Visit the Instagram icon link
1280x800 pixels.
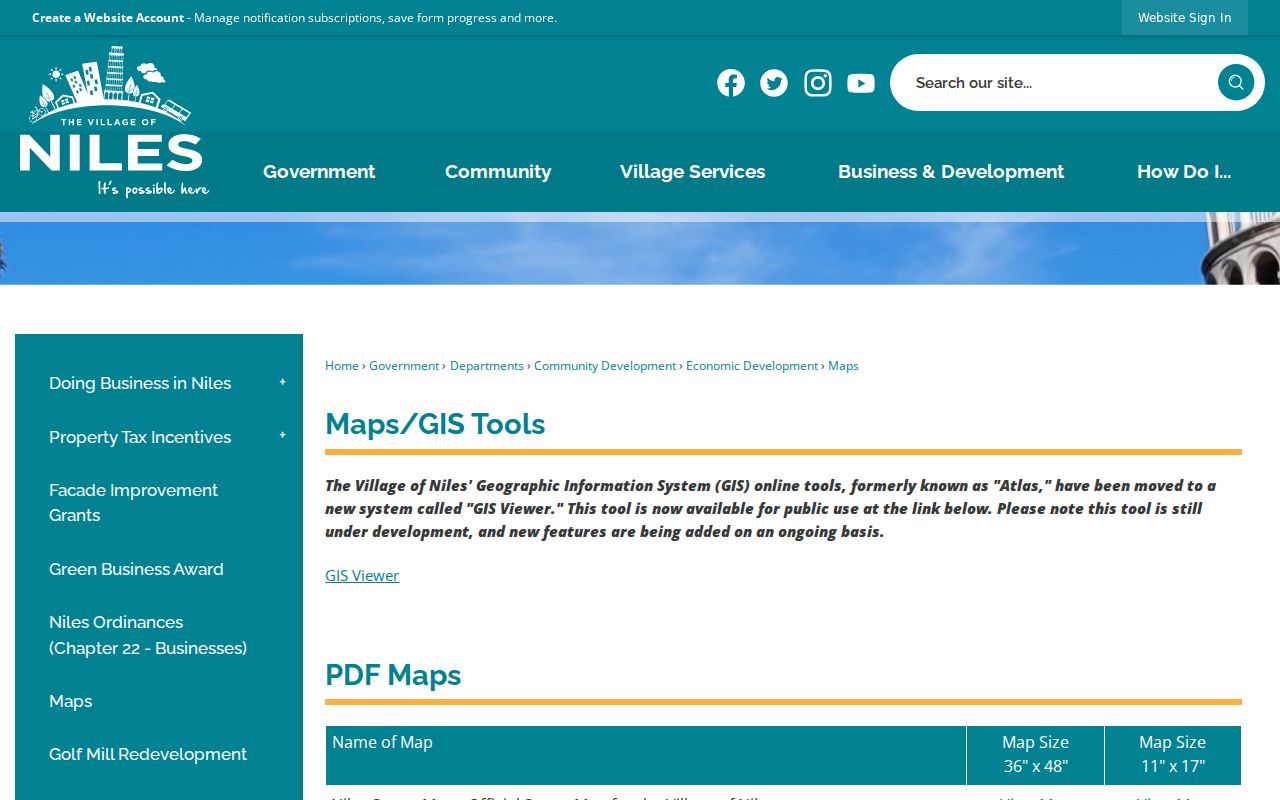point(818,83)
